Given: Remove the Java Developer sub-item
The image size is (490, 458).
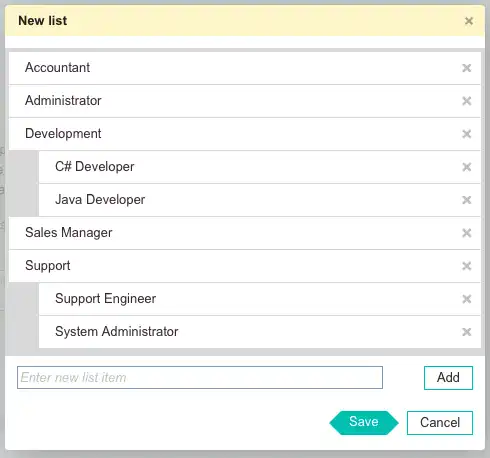Looking at the screenshot, I should tap(466, 200).
